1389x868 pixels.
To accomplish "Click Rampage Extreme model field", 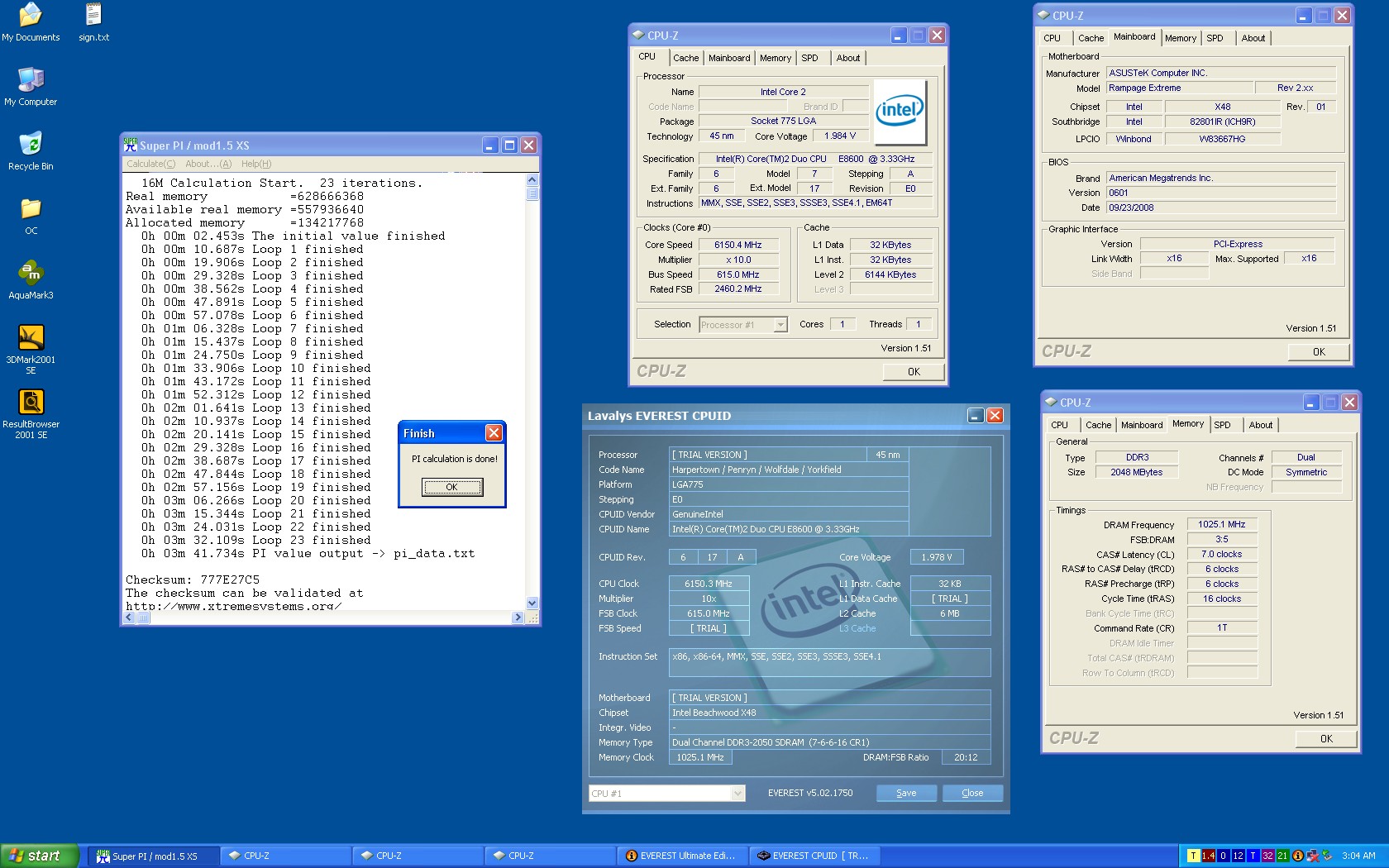I will [1180, 88].
